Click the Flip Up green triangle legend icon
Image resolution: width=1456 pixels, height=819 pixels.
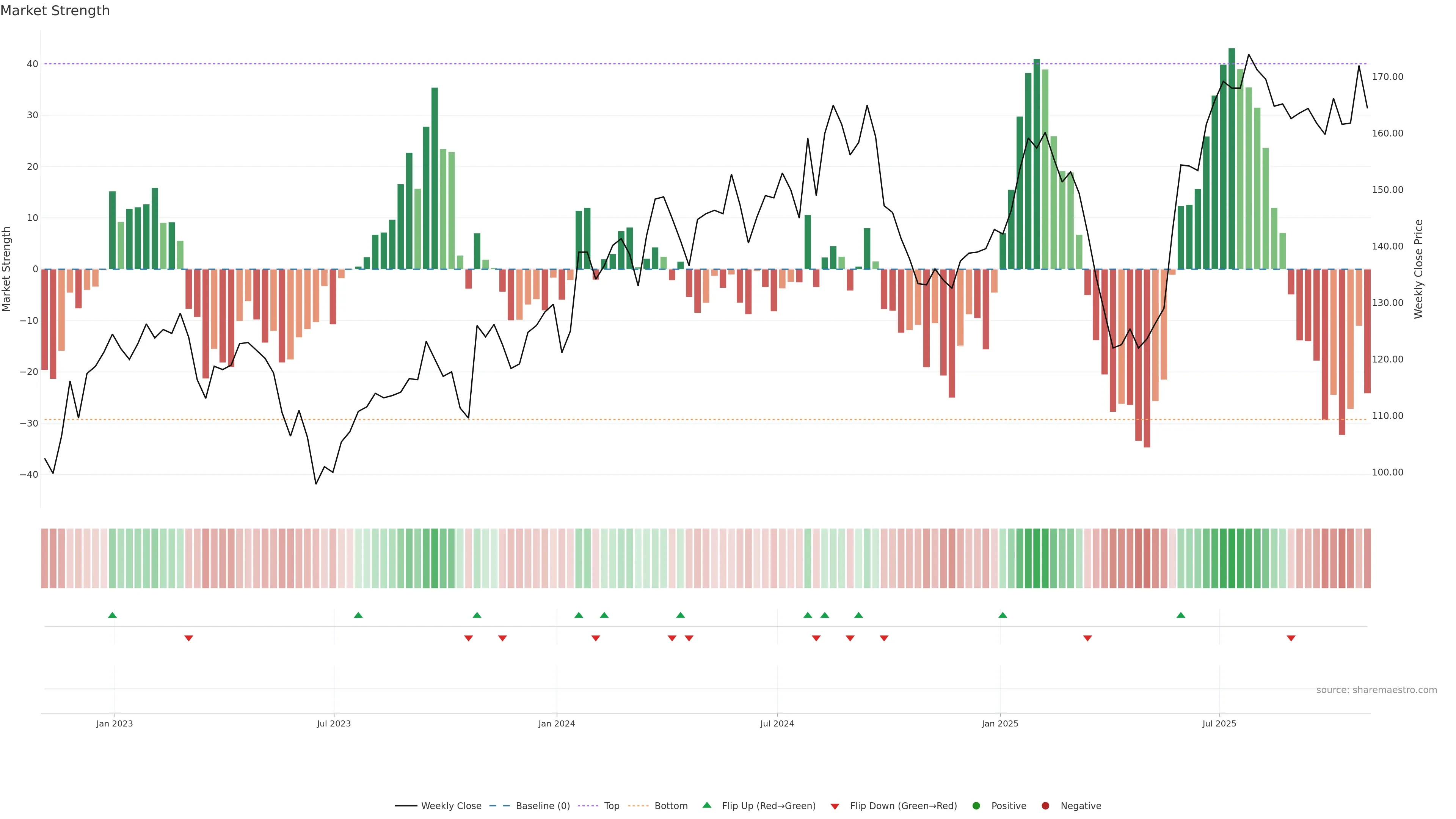pos(706,805)
